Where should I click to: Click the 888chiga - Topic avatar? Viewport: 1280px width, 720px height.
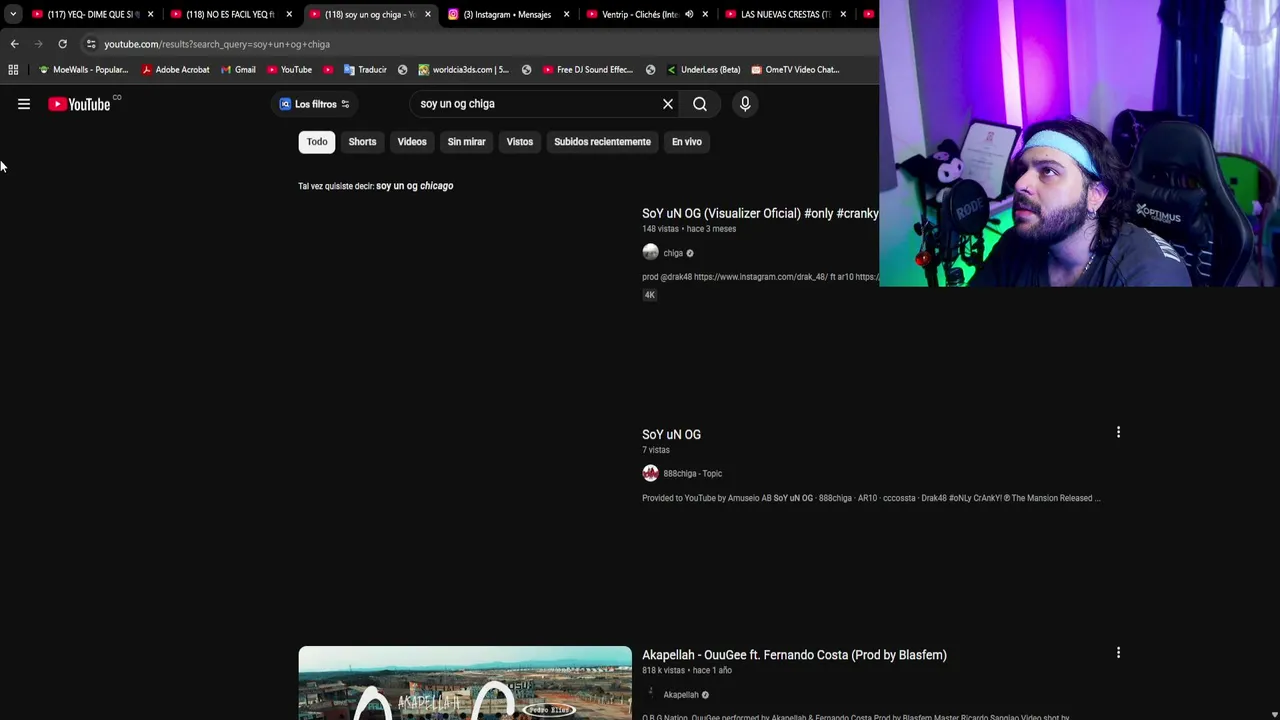[650, 473]
